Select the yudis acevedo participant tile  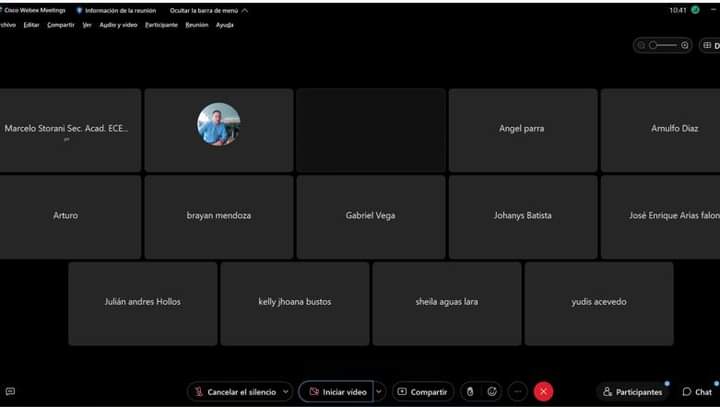[x=599, y=304]
